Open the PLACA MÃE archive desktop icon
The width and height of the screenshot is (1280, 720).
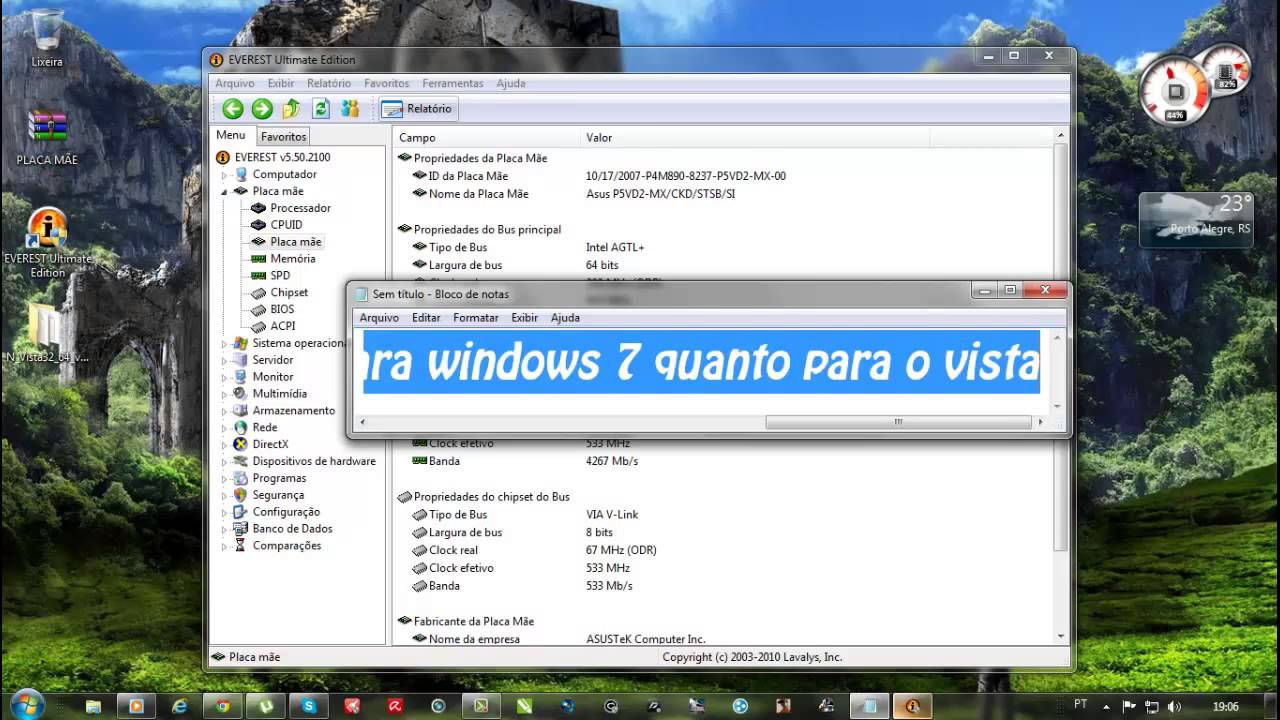[47, 137]
